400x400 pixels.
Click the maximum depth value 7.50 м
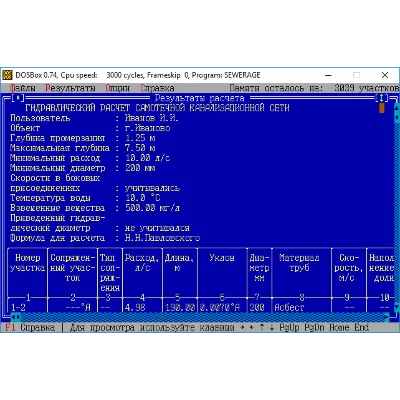click(140, 148)
